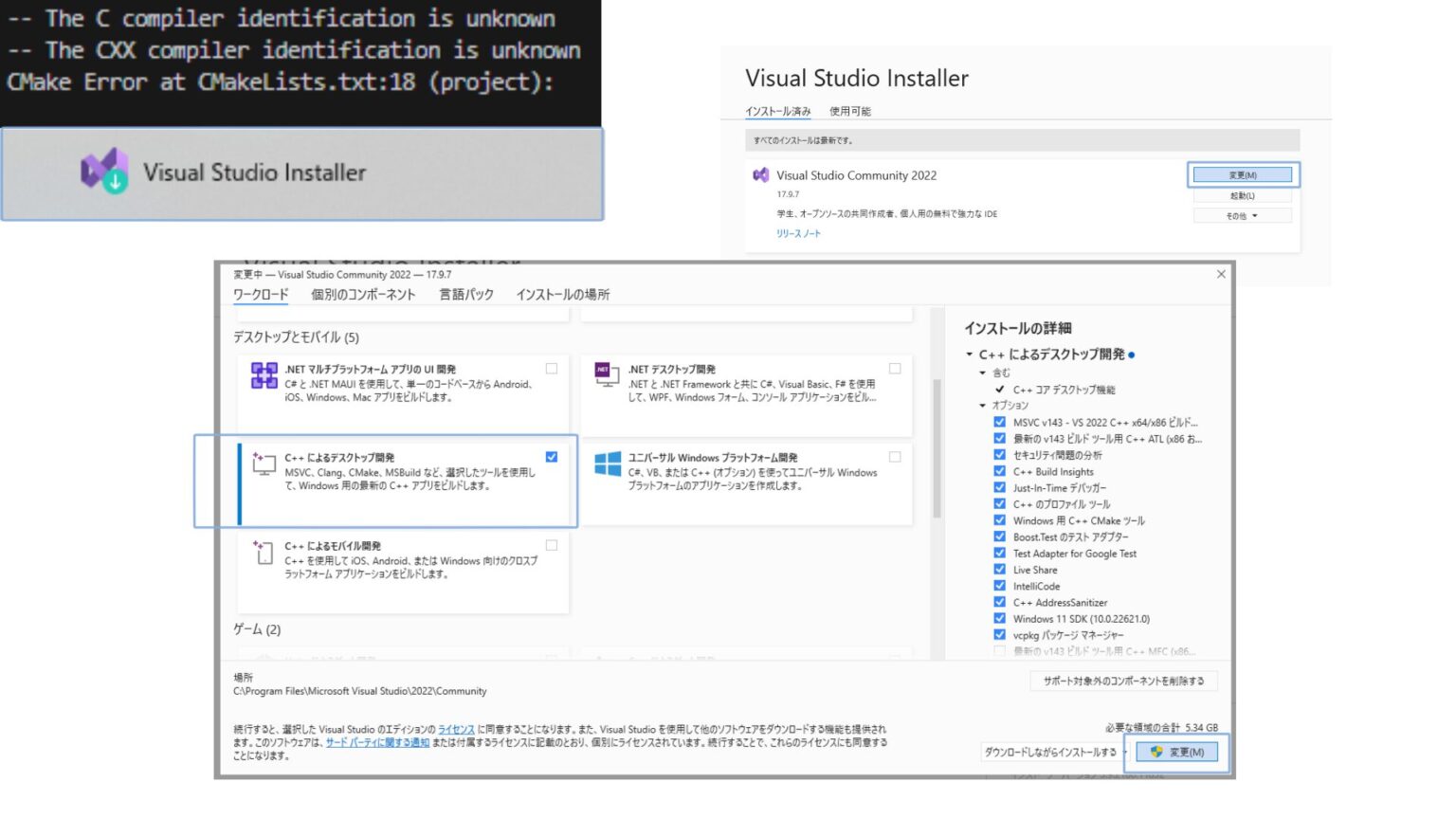Open the ライセンス link
This screenshot has height=819, width=1456.
coord(456,729)
